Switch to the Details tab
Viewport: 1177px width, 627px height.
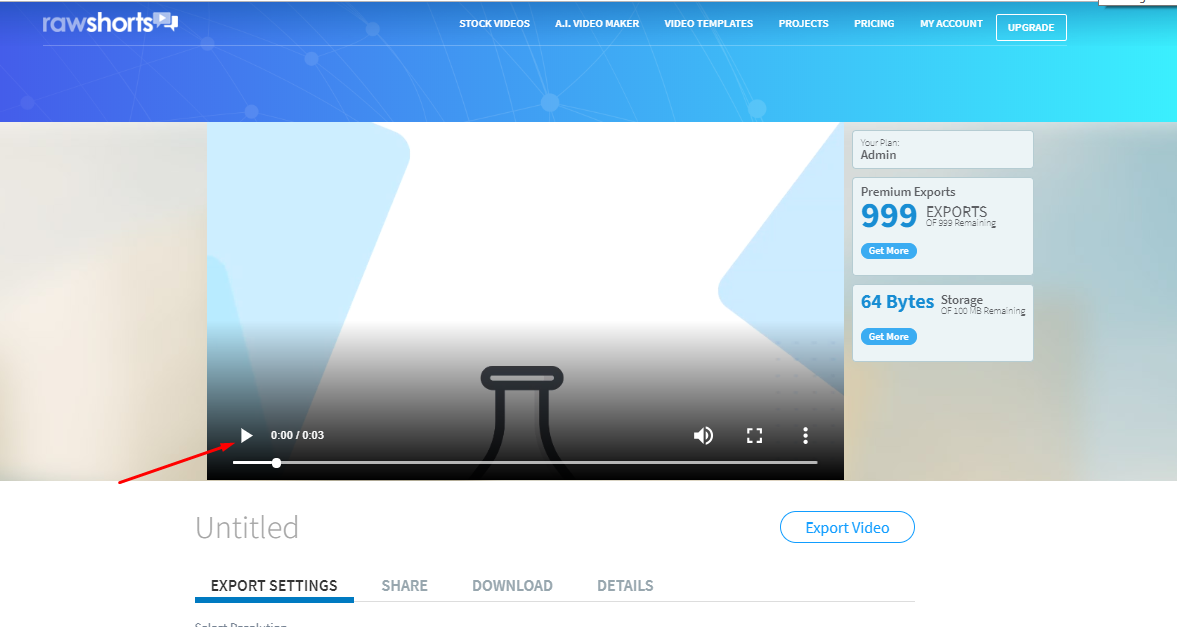(x=625, y=586)
